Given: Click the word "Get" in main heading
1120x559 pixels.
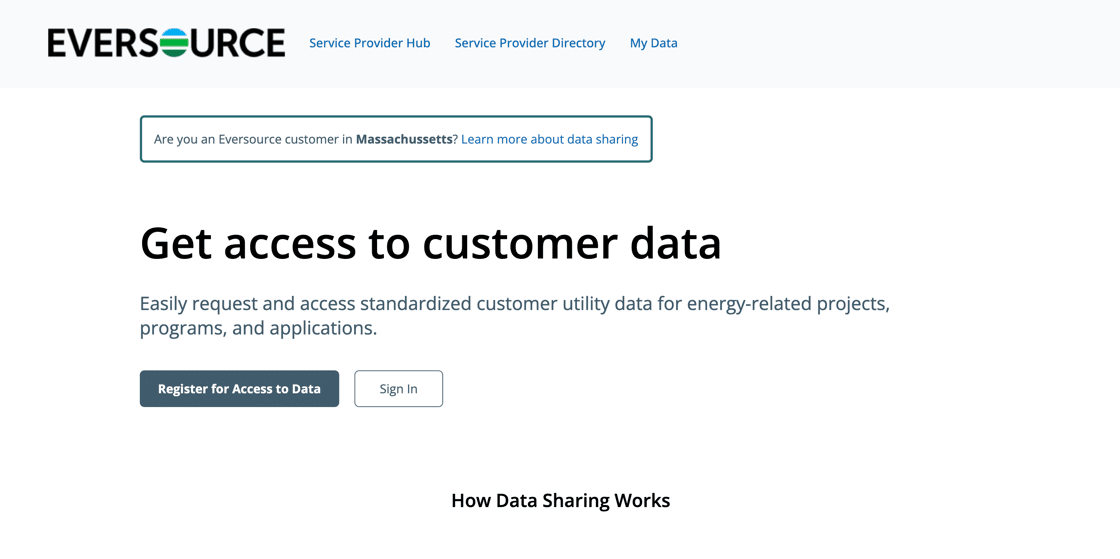Looking at the screenshot, I should point(176,243).
